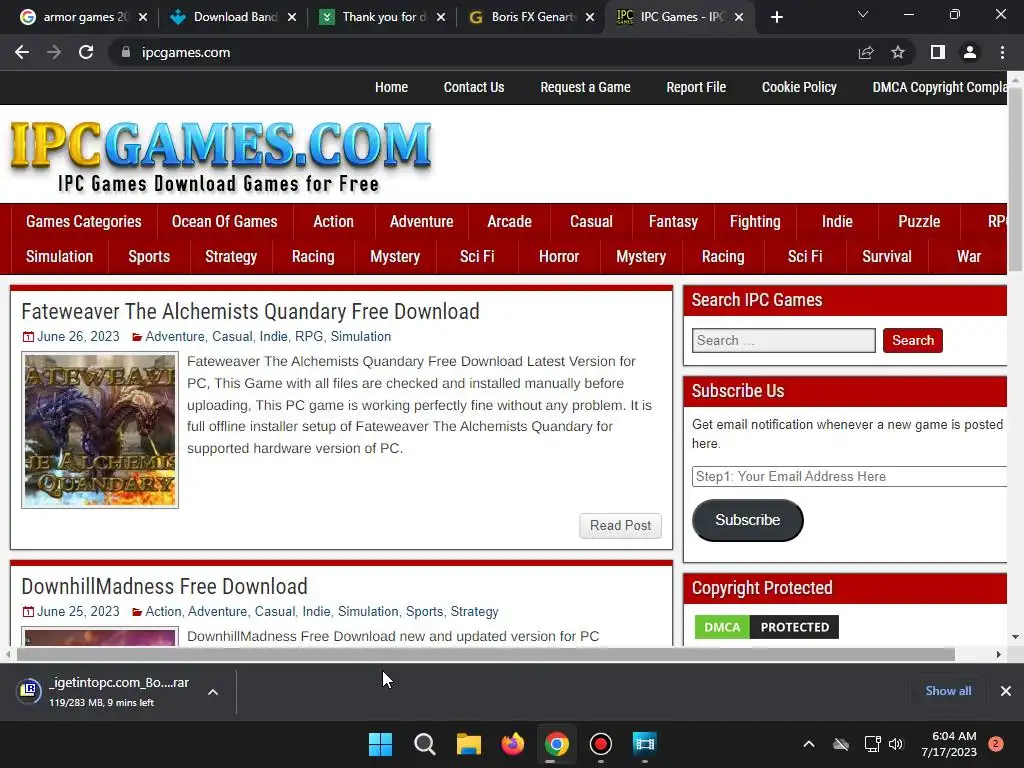Select the Arcade category

click(x=509, y=221)
